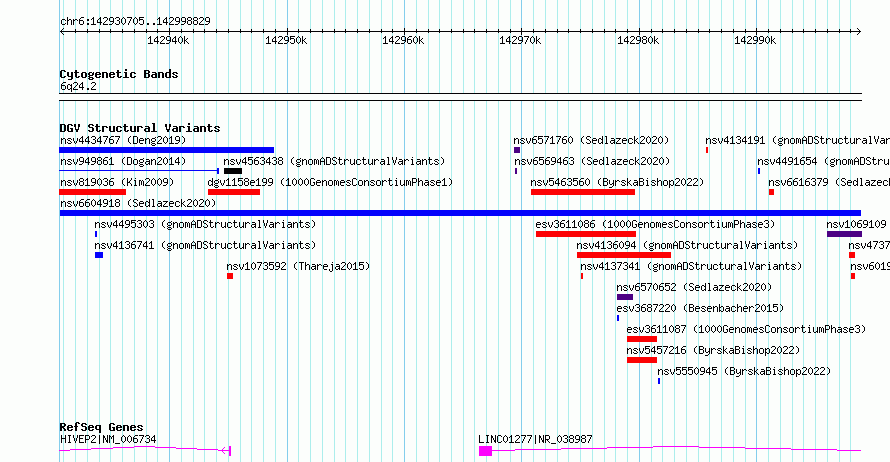Click dgv1158e199 (1000GenomesConsortiumPhase1) label
Image resolution: width=890 pixels, height=462 pixels.
330,182
